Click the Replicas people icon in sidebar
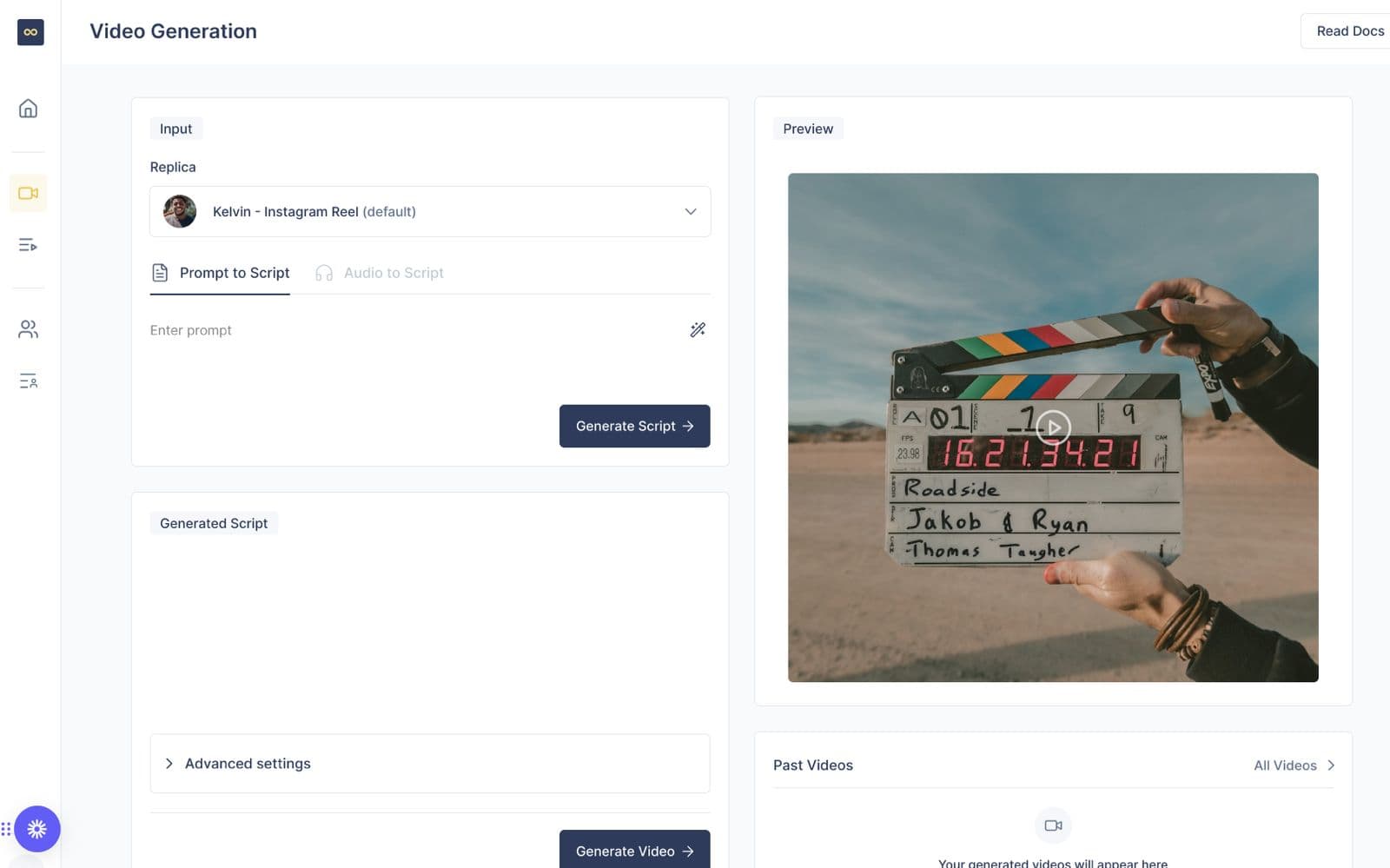The image size is (1390, 868). click(x=28, y=329)
